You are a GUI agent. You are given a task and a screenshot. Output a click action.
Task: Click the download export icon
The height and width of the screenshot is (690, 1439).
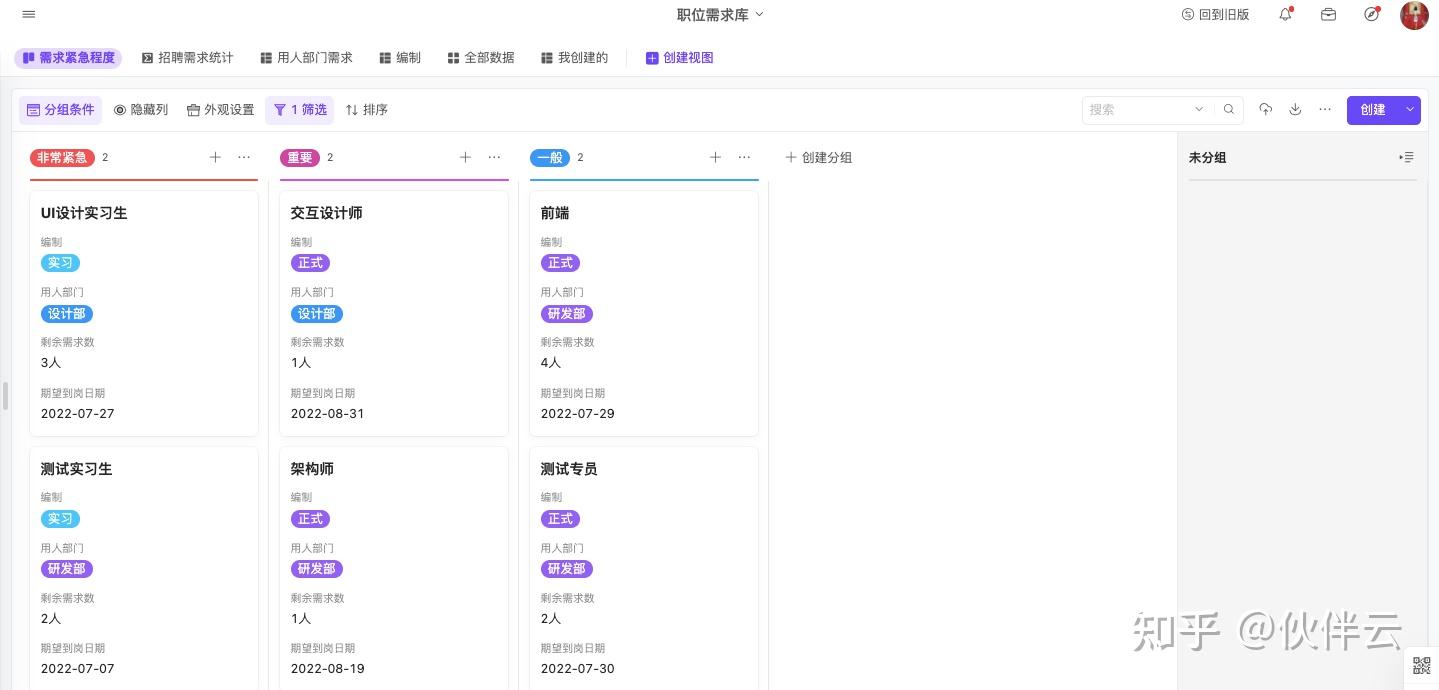coord(1295,109)
